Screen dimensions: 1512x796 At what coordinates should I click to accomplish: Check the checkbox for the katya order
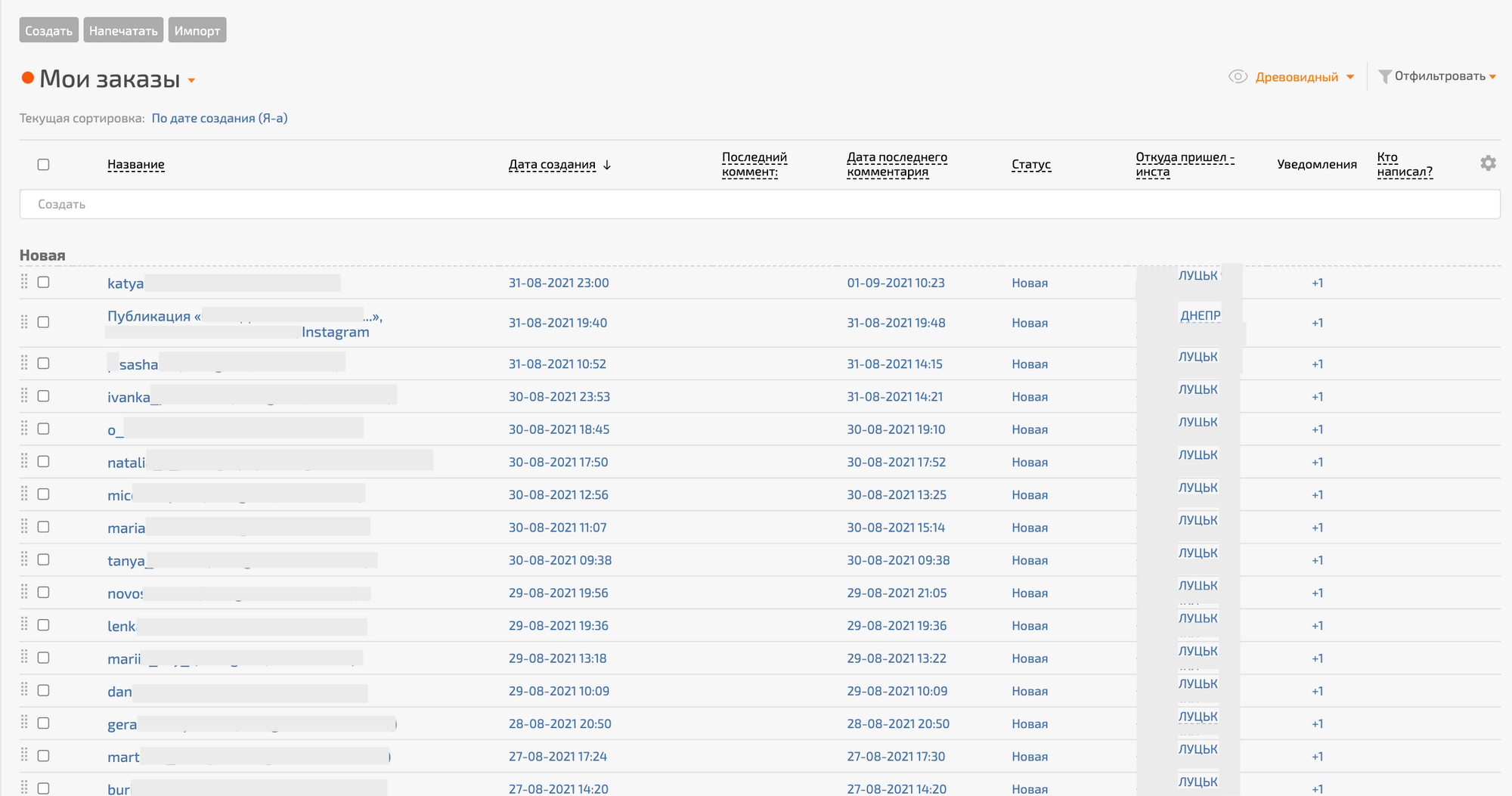[x=44, y=282]
